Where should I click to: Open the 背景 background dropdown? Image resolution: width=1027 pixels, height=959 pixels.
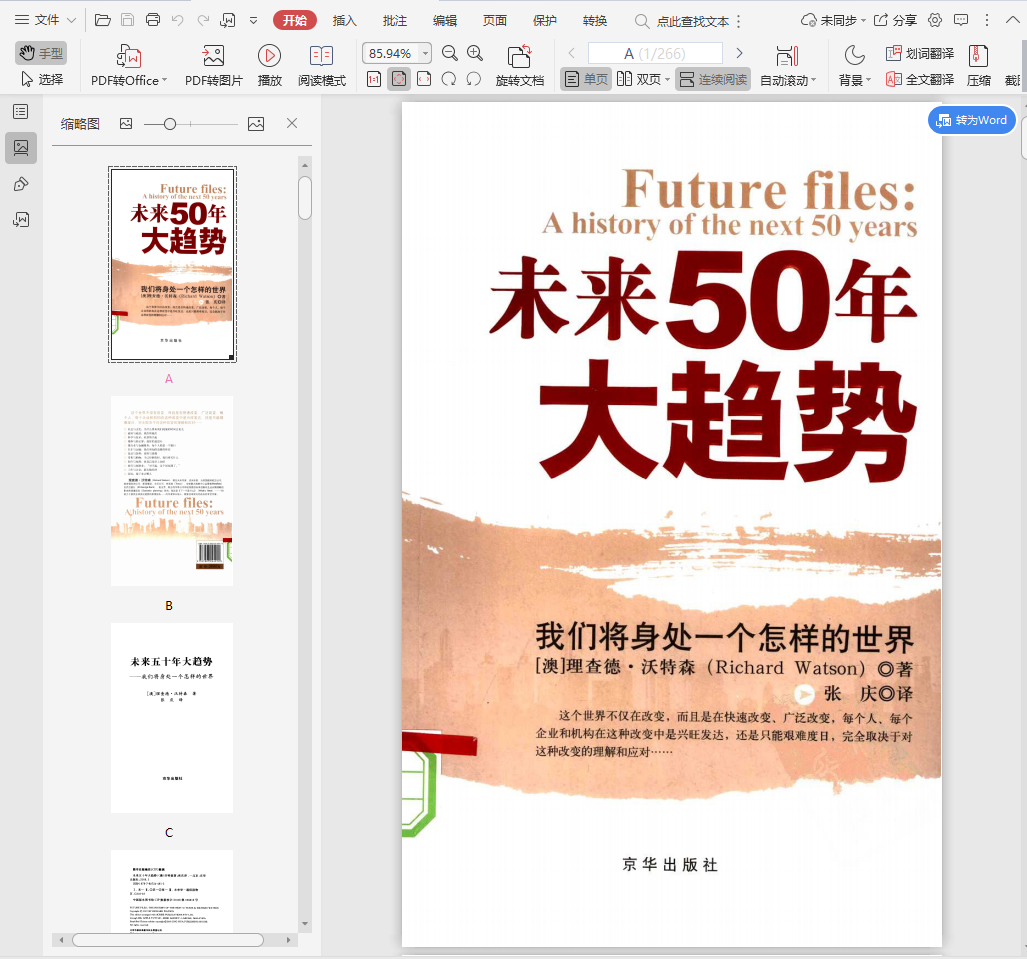tap(855, 66)
